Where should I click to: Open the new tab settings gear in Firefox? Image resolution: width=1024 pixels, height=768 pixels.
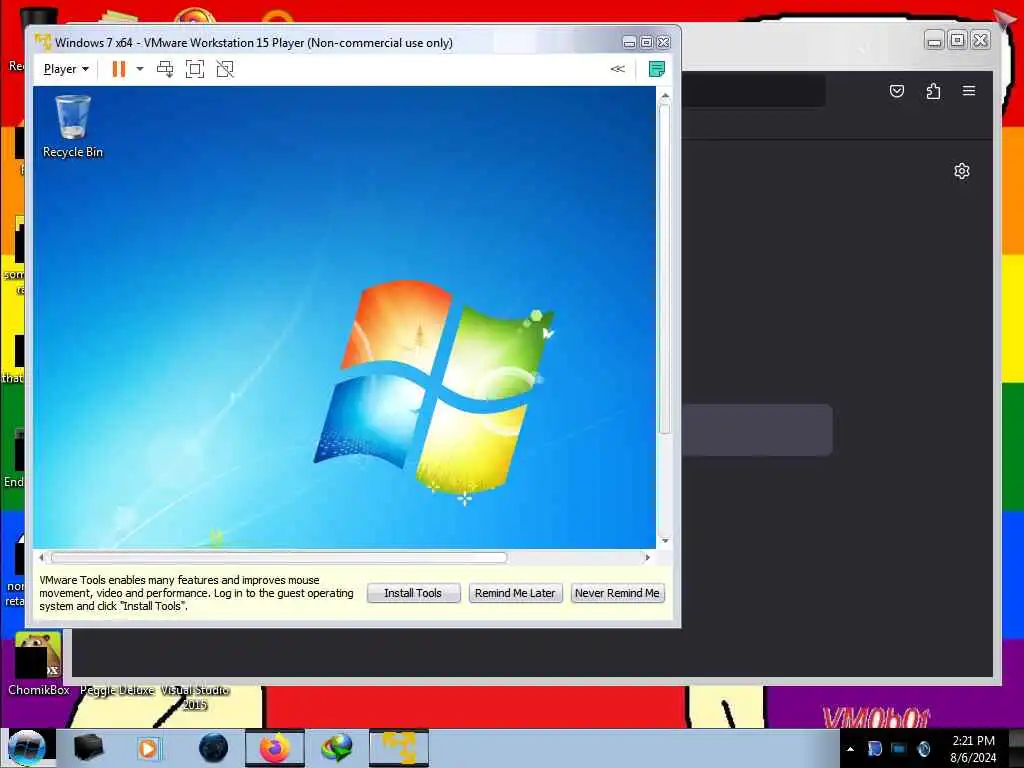coord(962,171)
